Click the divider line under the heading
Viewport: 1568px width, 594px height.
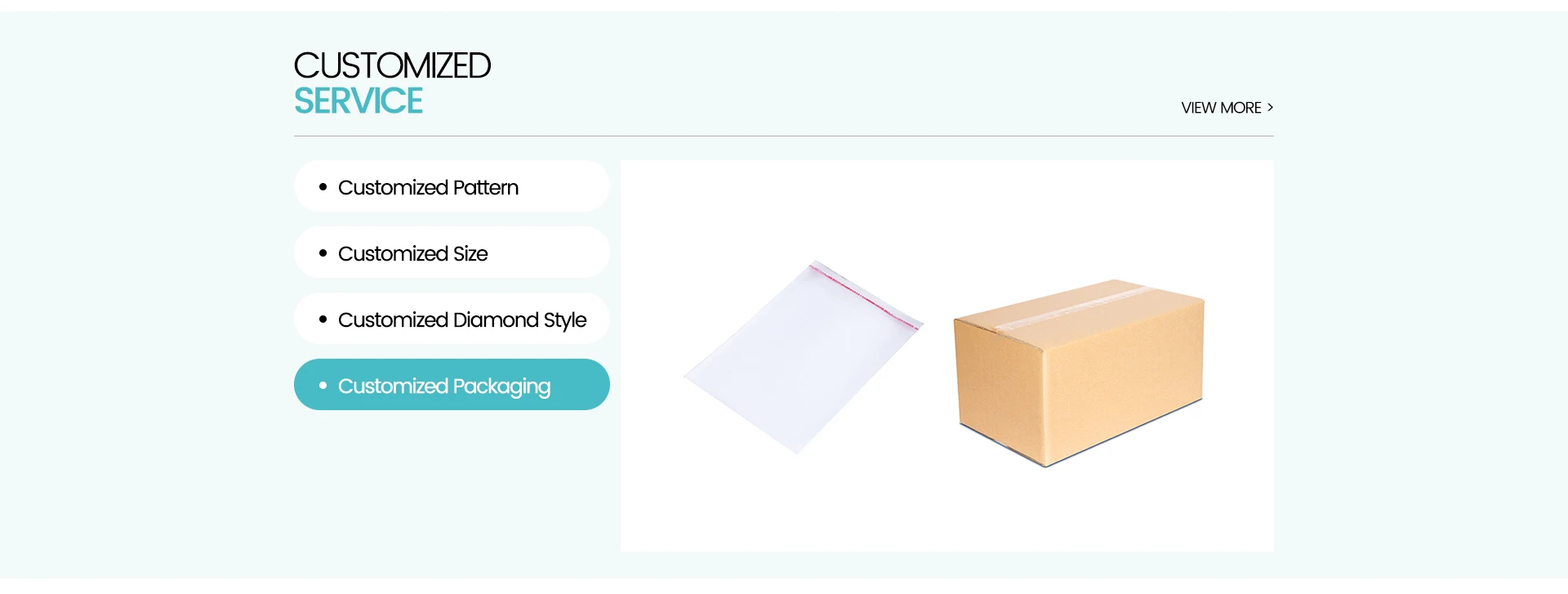click(x=784, y=136)
